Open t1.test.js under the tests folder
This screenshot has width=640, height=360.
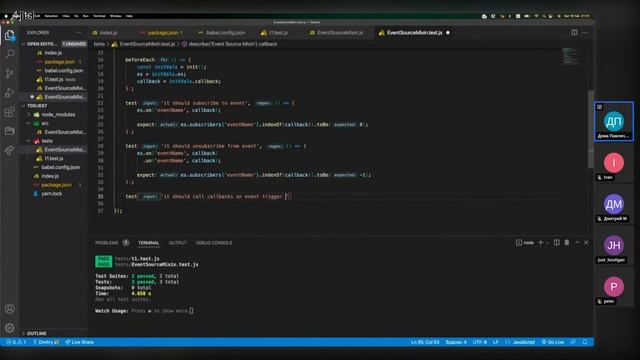(53, 158)
